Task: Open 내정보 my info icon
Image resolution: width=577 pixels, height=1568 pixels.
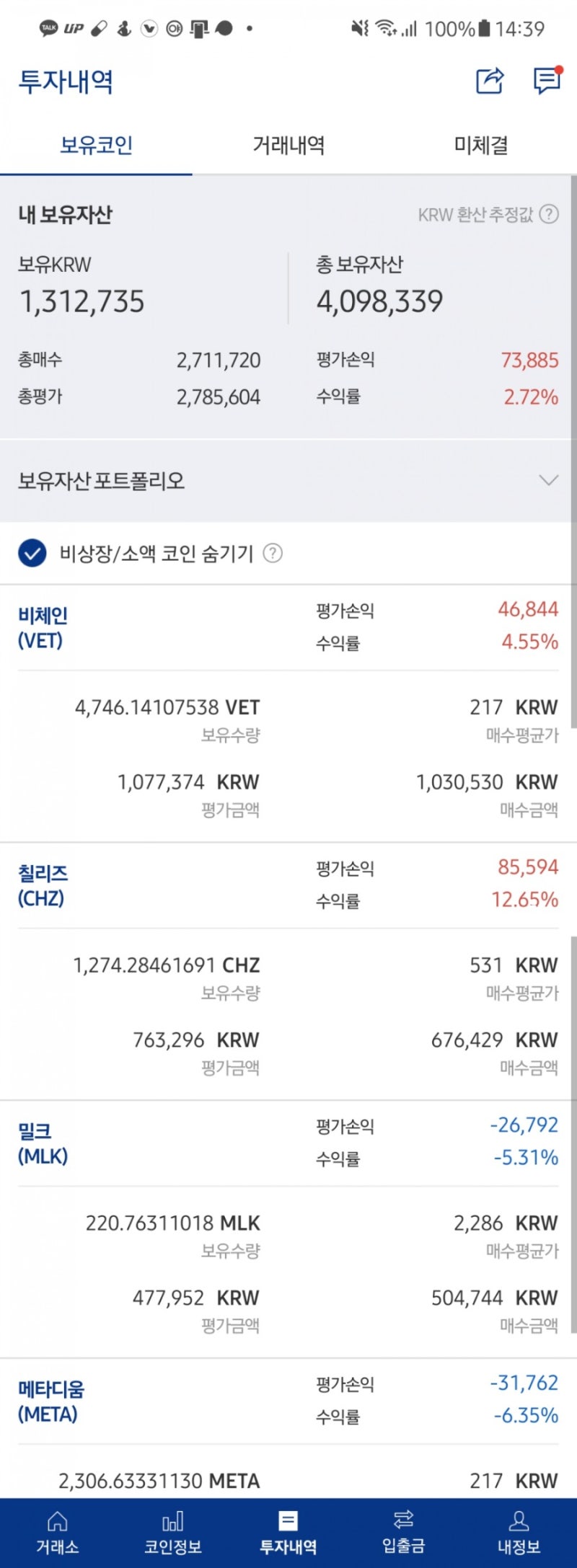Action: point(519,1532)
